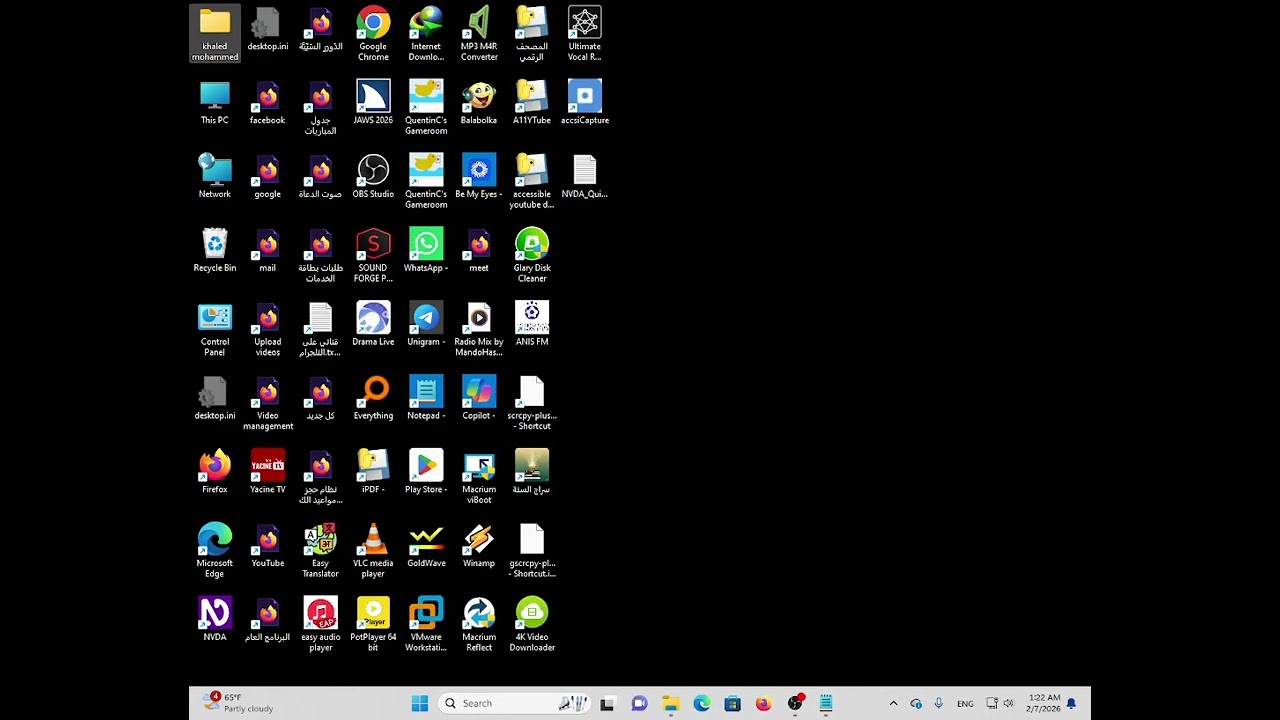Select the Unigram shortcut icon

[426, 325]
